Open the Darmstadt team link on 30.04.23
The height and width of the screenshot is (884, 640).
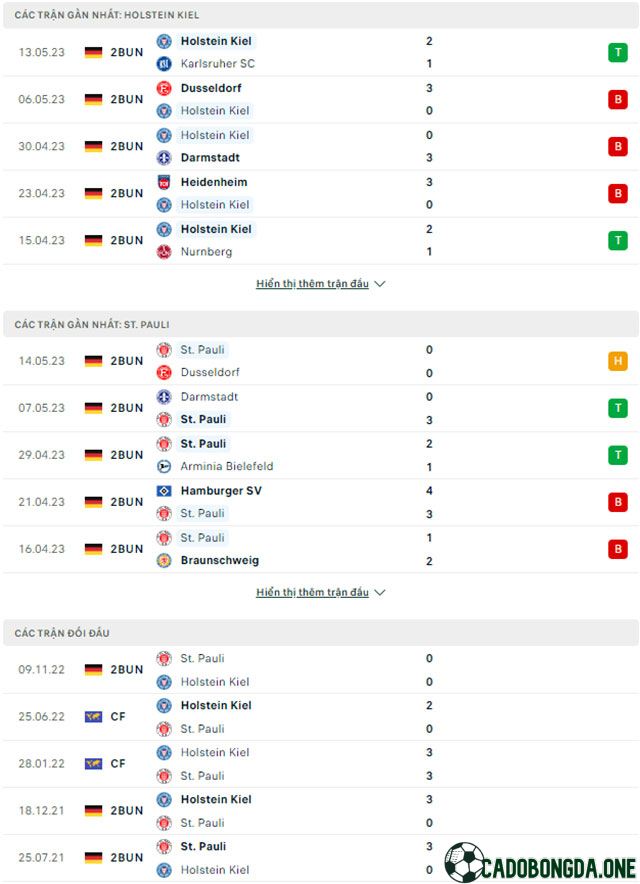point(210,158)
